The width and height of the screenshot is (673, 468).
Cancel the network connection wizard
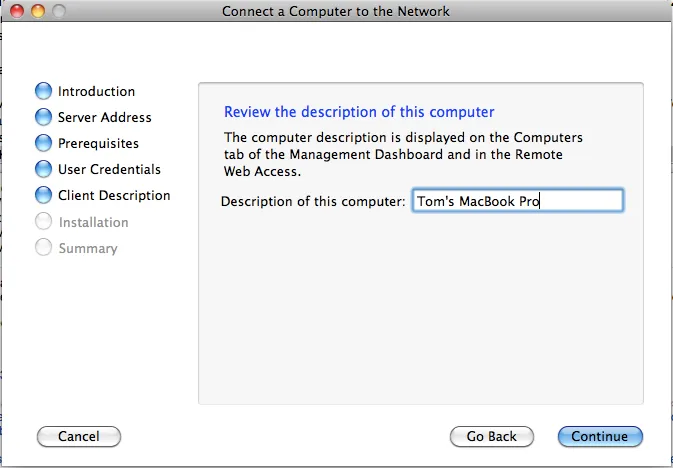tap(79, 436)
